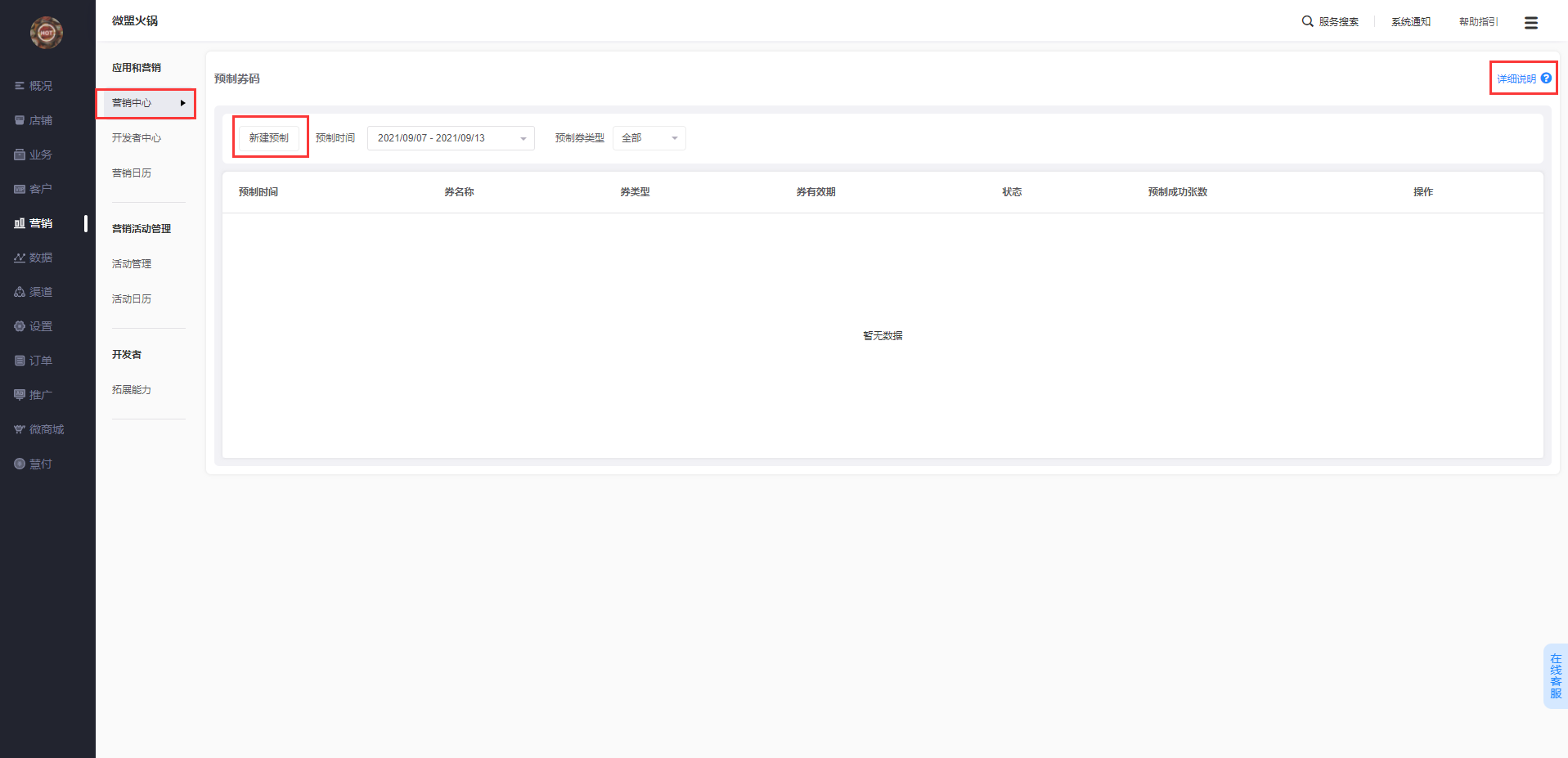Click the blue question mark help icon
This screenshot has width=1568, height=758.
tap(1546, 78)
